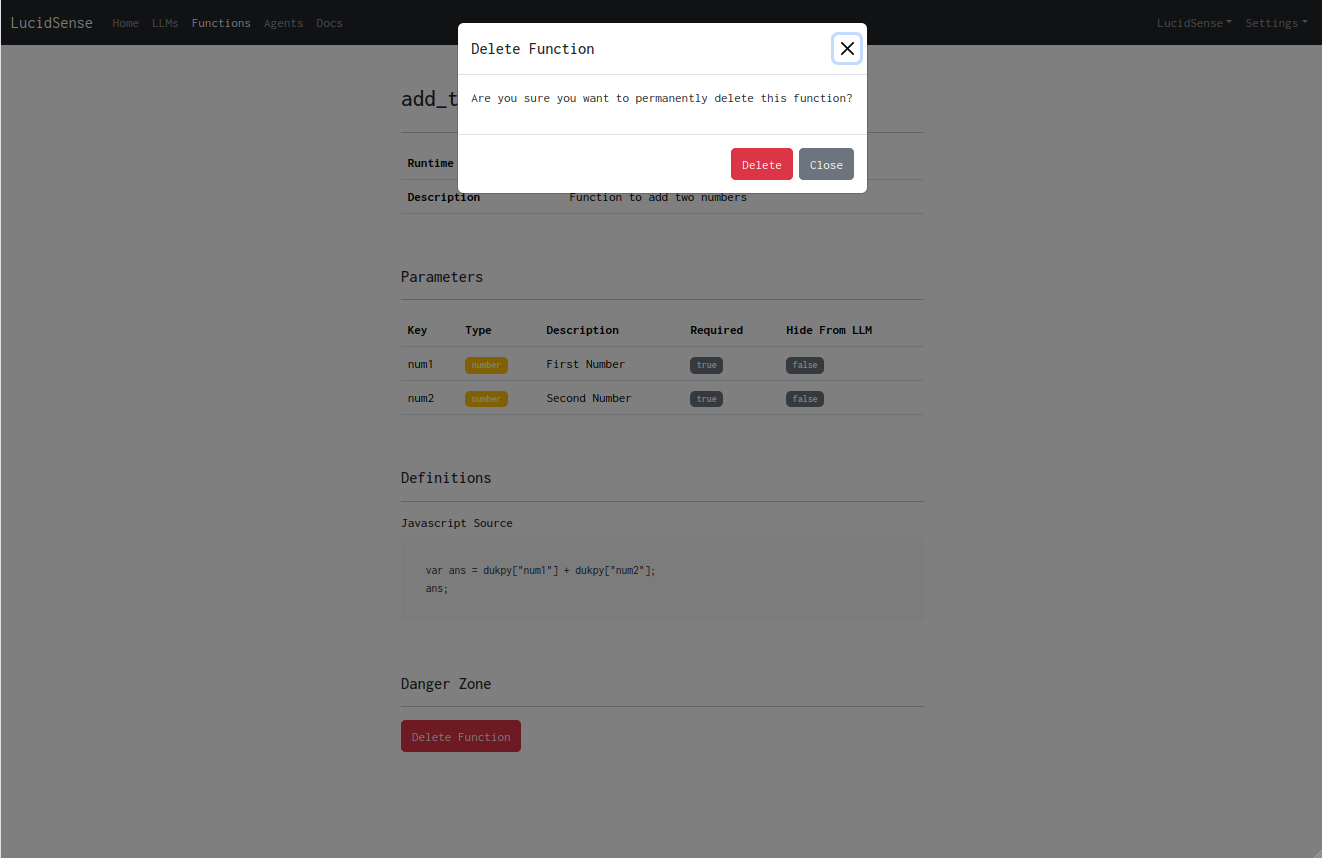Confirm deletion with the red Delete button

(761, 165)
